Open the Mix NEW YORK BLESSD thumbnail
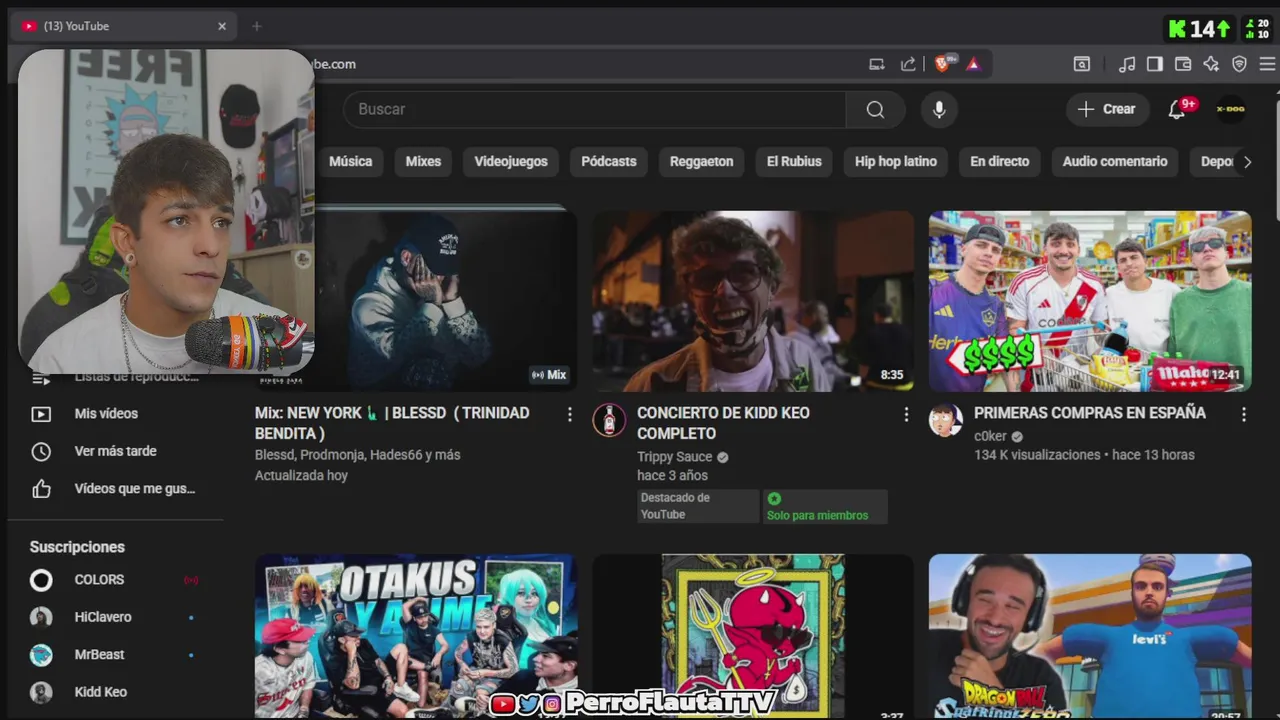 click(x=446, y=301)
